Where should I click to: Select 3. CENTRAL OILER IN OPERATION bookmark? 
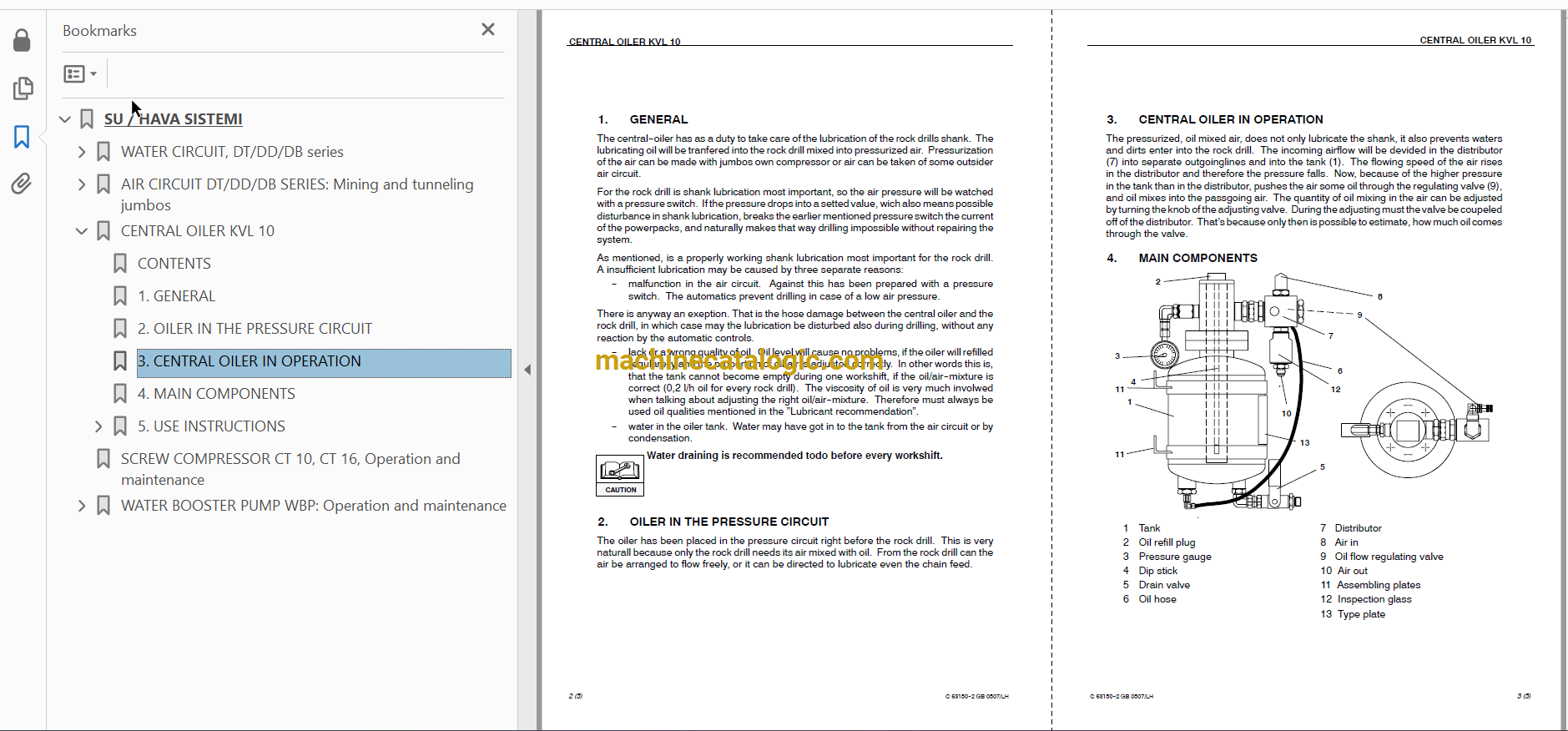click(x=324, y=362)
